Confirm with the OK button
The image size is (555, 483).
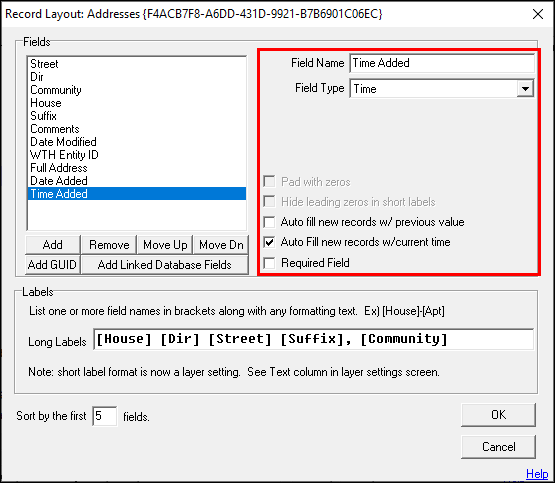click(498, 415)
